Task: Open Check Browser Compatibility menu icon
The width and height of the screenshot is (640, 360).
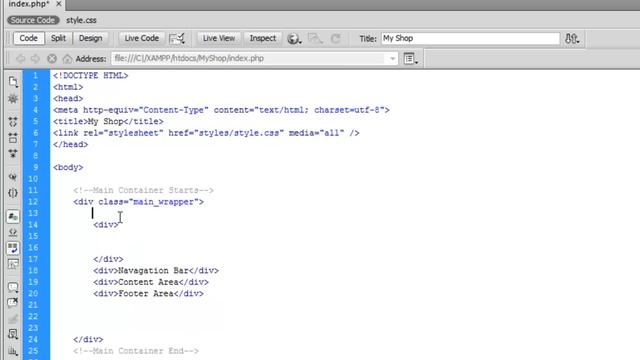Action: tap(177, 38)
